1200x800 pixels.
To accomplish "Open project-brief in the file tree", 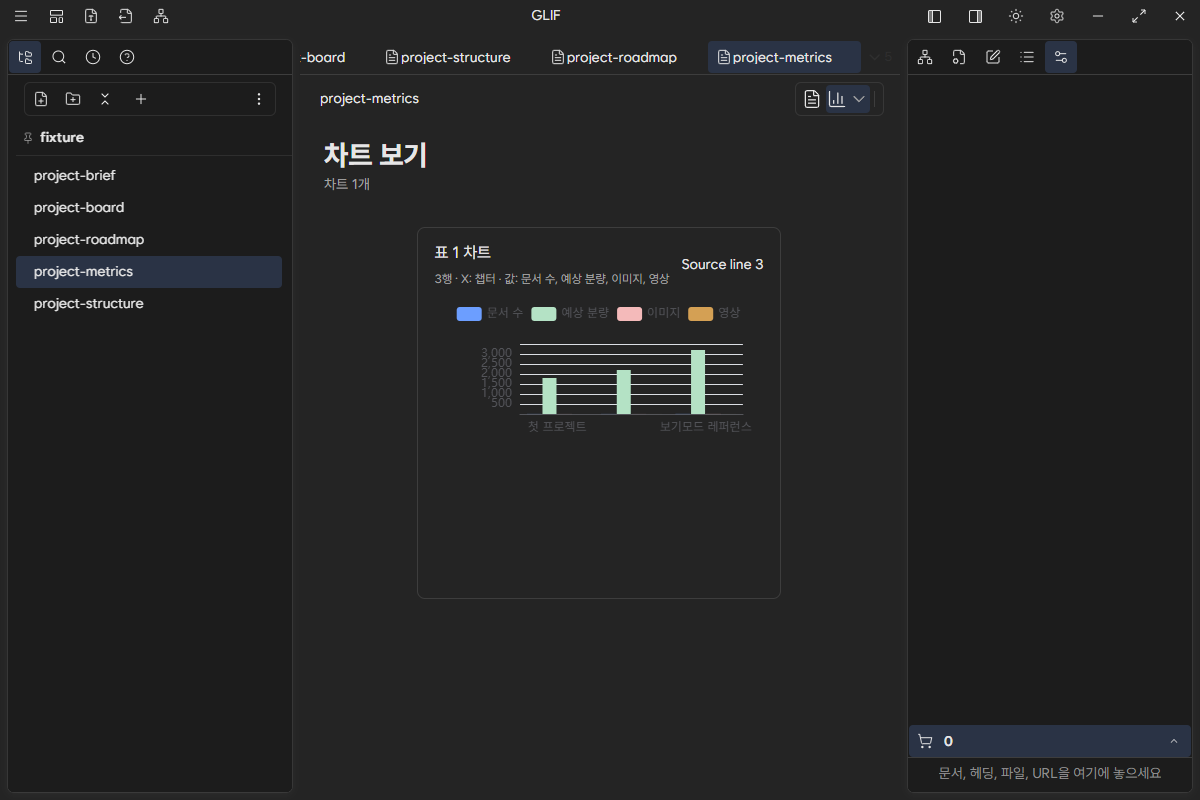I will coord(149,175).
